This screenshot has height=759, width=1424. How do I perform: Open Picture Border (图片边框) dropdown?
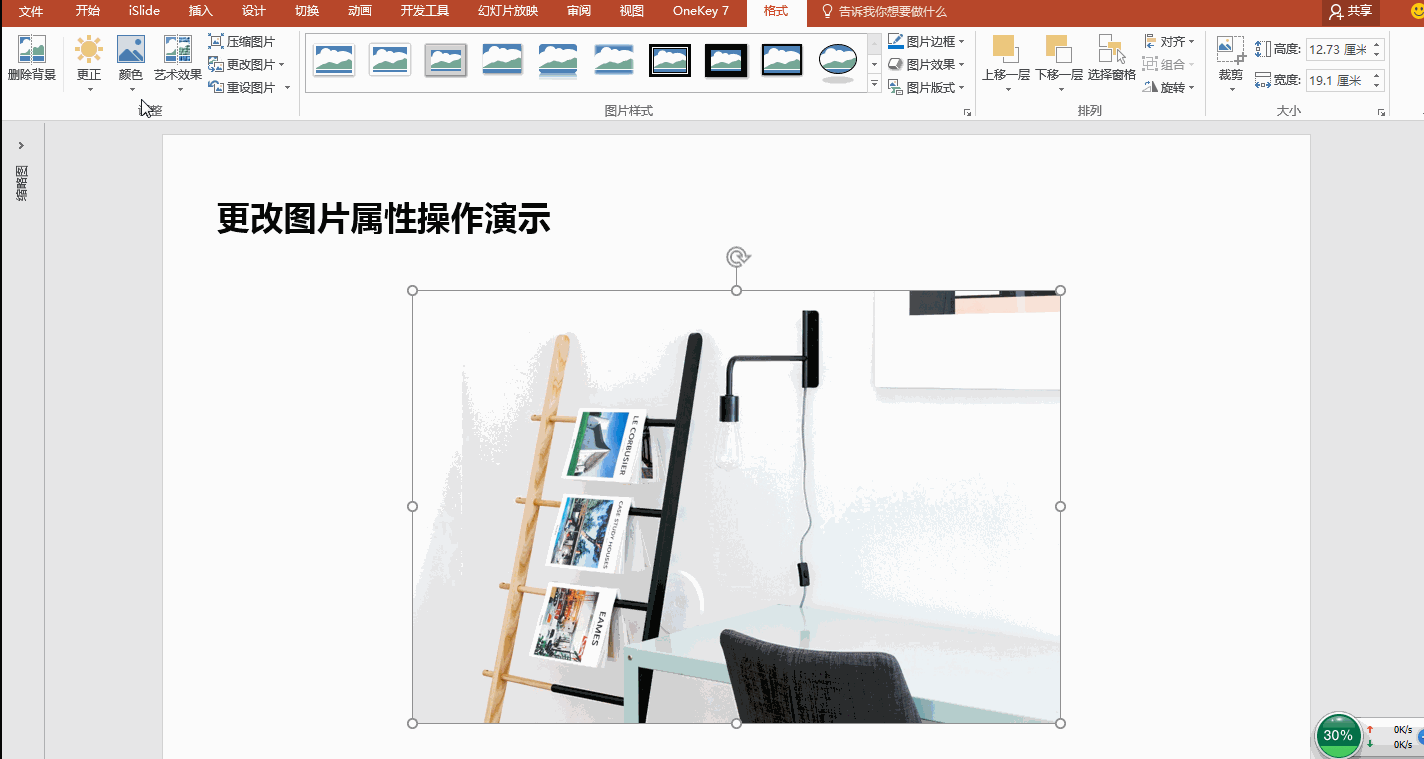tap(926, 41)
